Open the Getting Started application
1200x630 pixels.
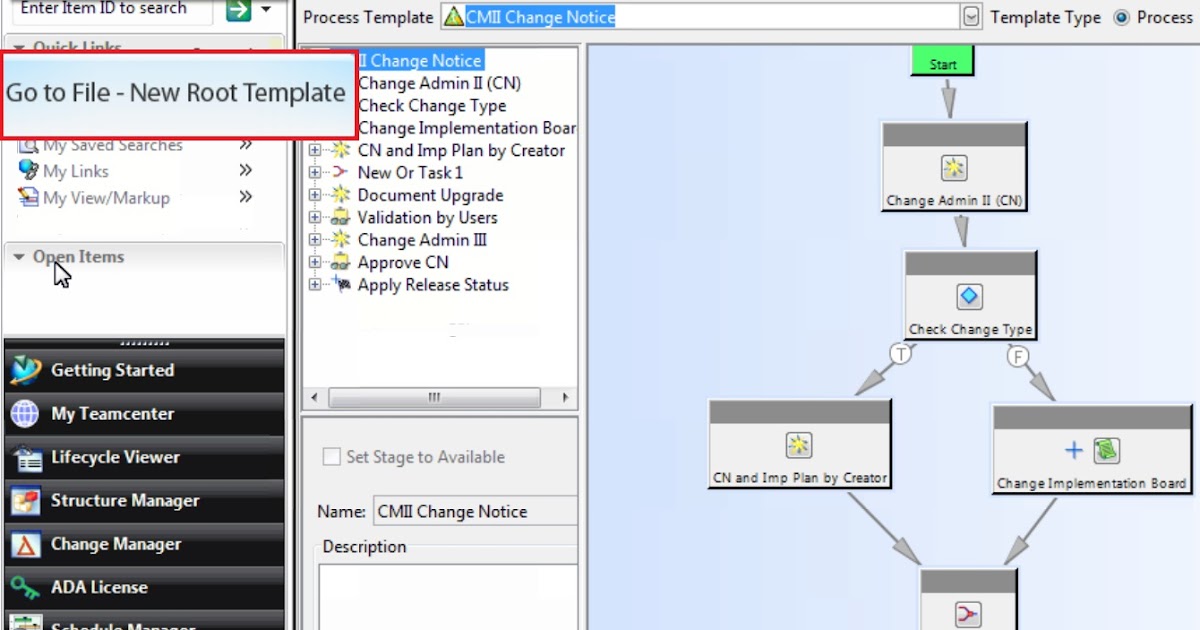pyautogui.click(x=144, y=370)
